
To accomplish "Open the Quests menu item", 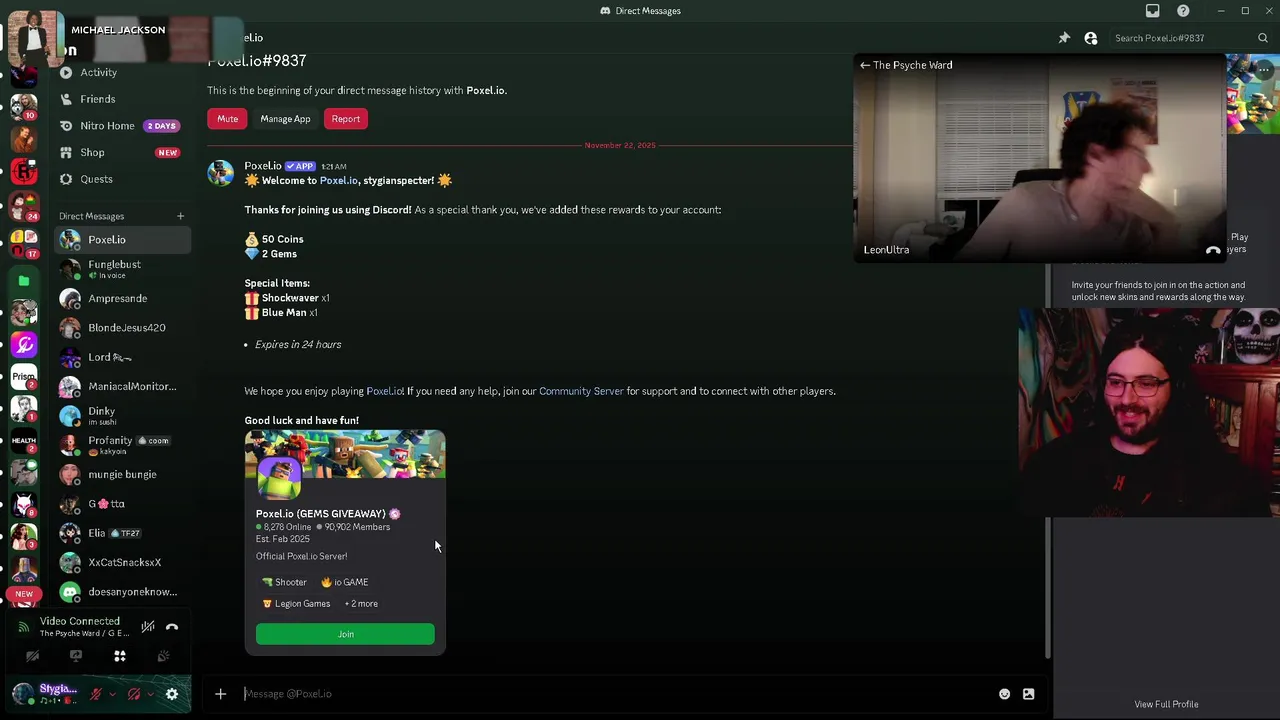I will 122,179.
